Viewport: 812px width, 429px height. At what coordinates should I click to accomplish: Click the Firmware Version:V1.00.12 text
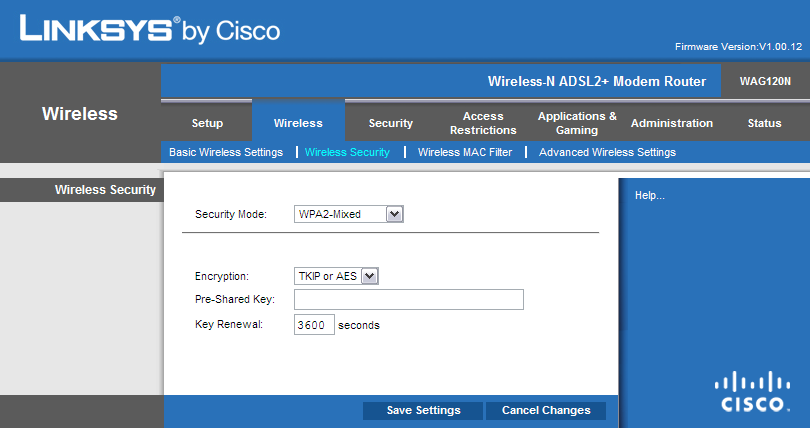point(738,47)
